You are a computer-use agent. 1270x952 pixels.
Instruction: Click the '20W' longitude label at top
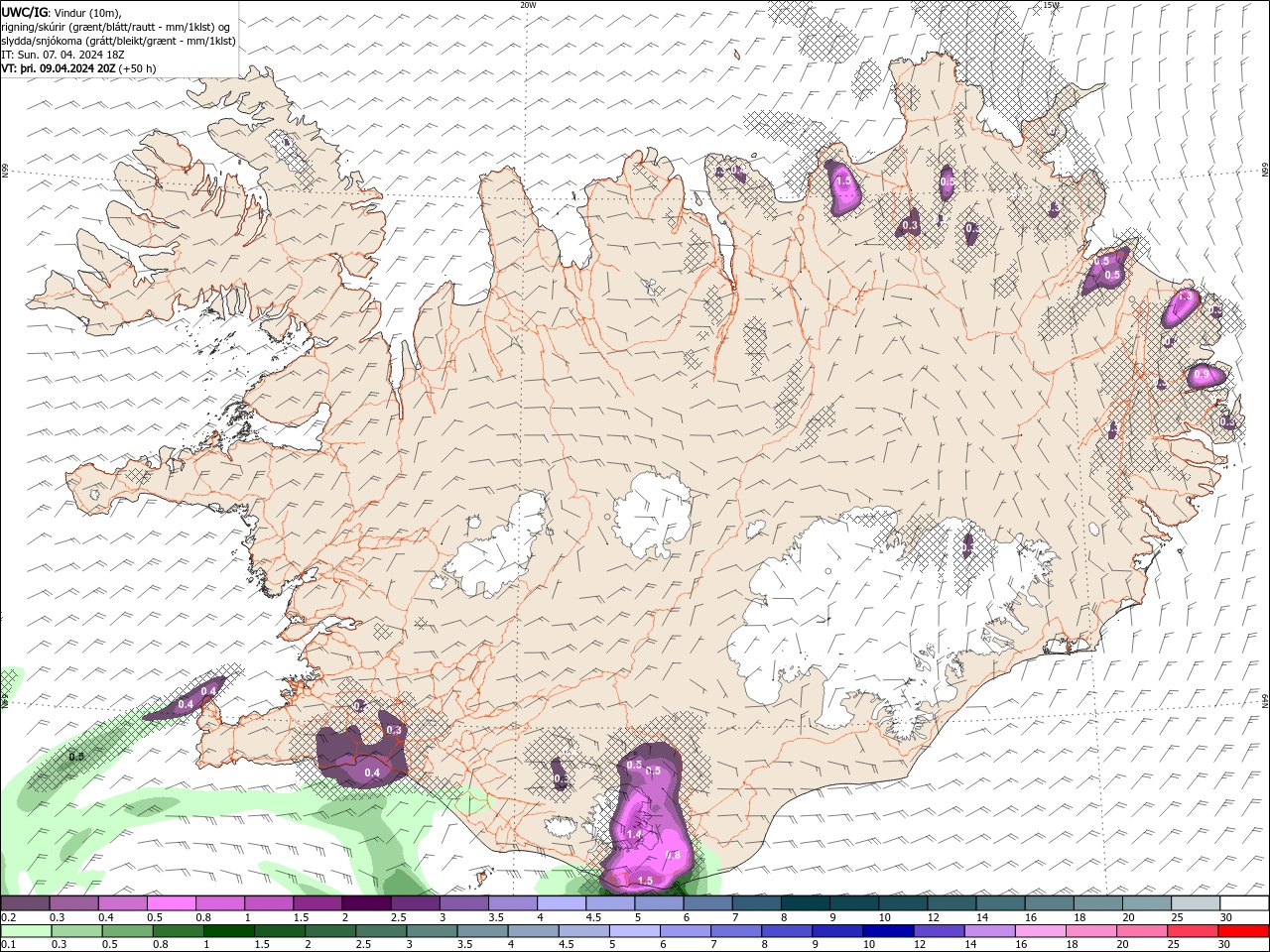click(529, 5)
